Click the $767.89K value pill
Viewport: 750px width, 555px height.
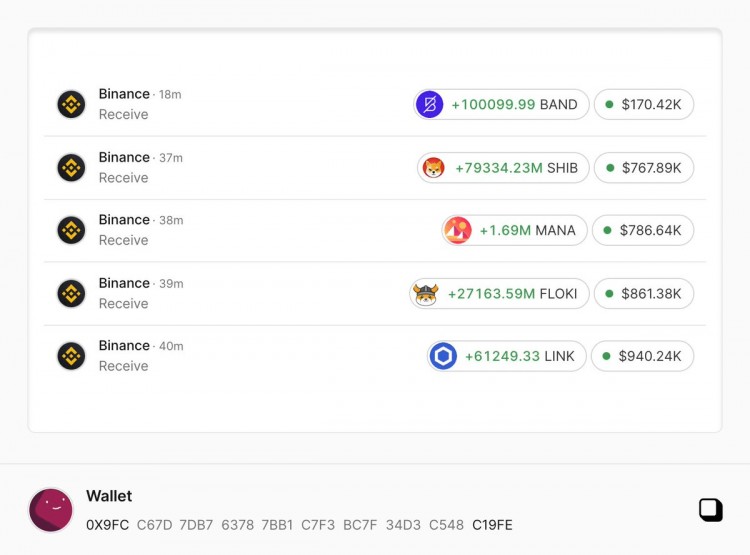tap(644, 168)
